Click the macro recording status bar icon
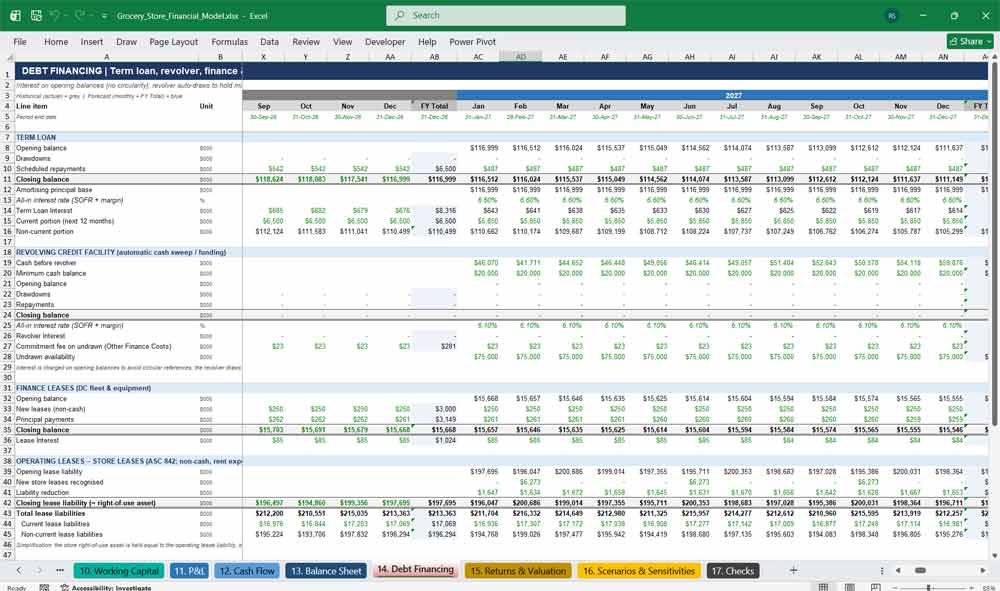This screenshot has height=591, width=1000. (44, 587)
